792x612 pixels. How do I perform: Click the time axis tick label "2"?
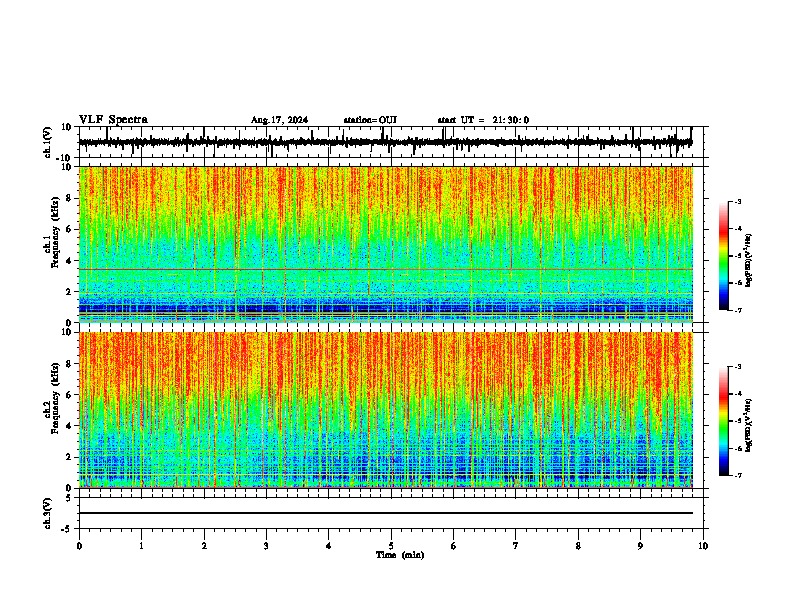(204, 546)
